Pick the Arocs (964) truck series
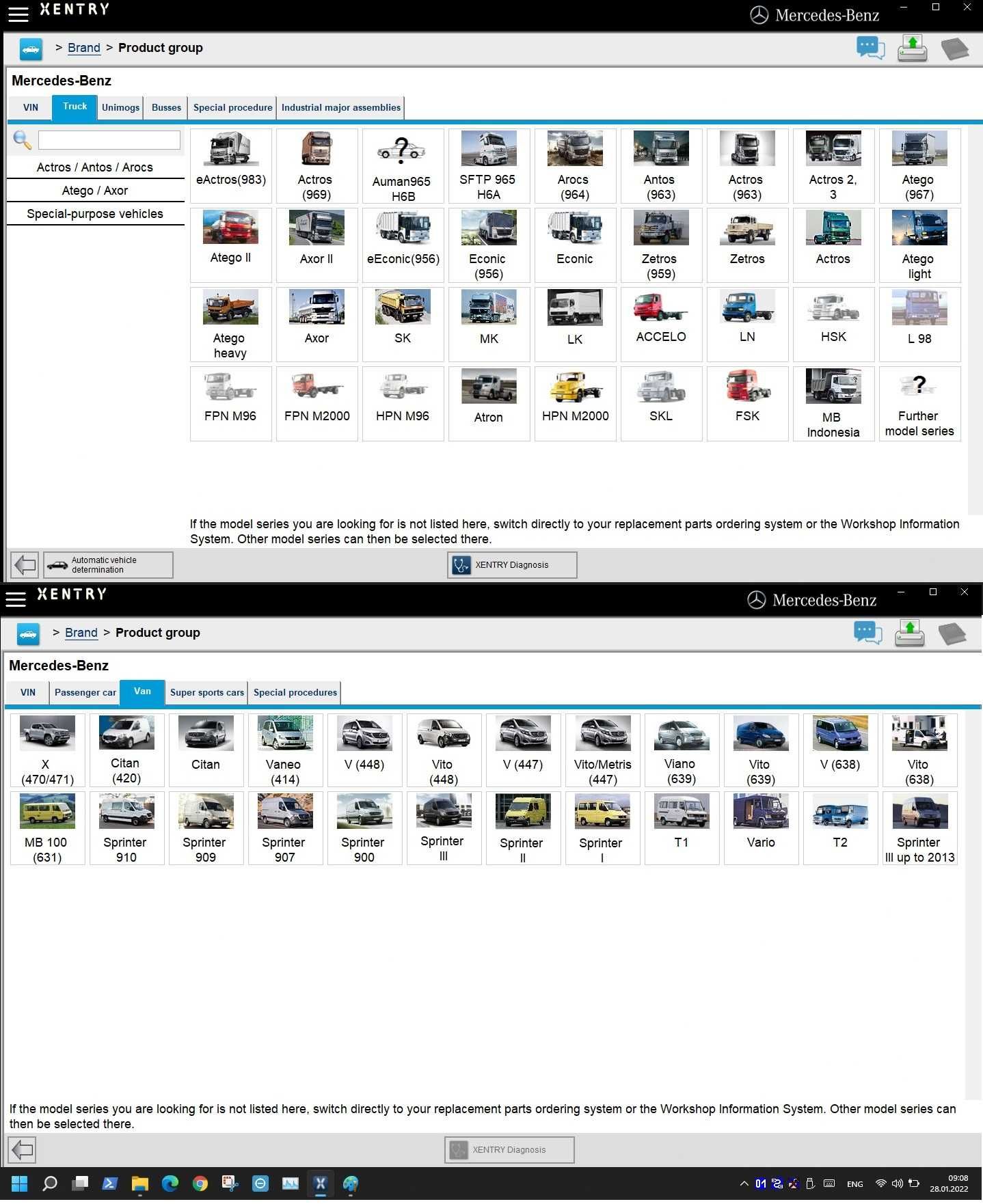983x1204 pixels. [x=576, y=165]
